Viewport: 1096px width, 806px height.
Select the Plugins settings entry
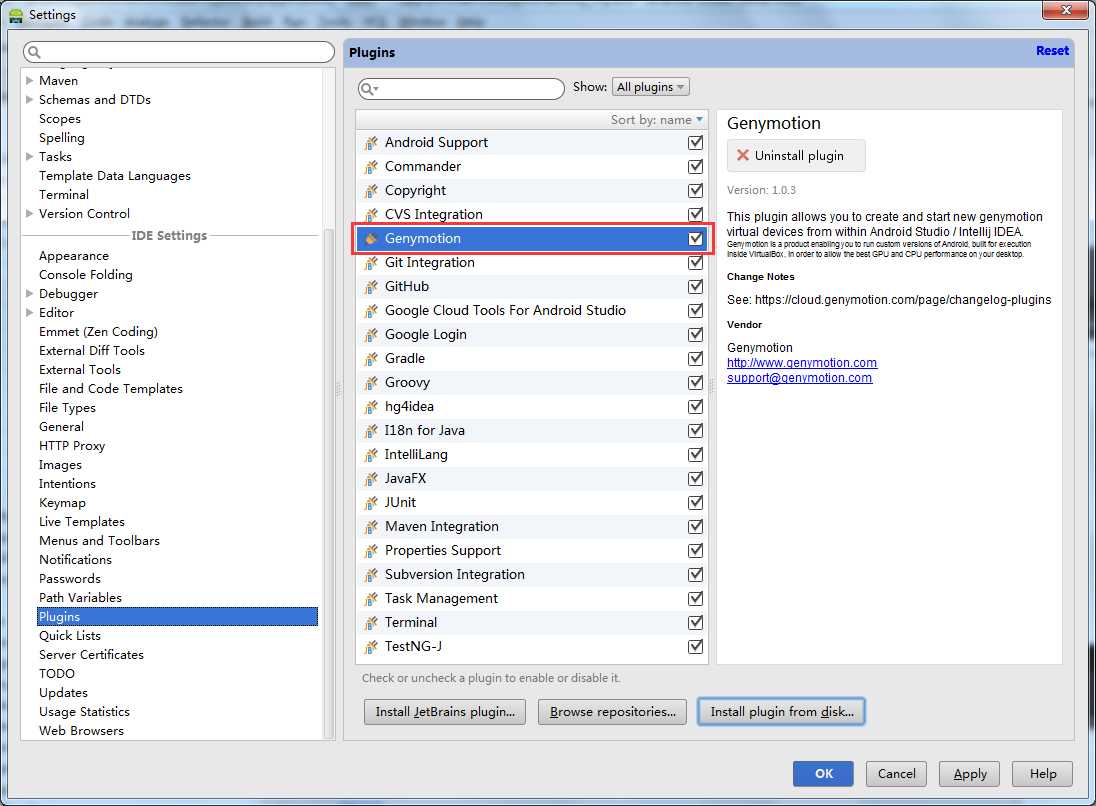[177, 617]
